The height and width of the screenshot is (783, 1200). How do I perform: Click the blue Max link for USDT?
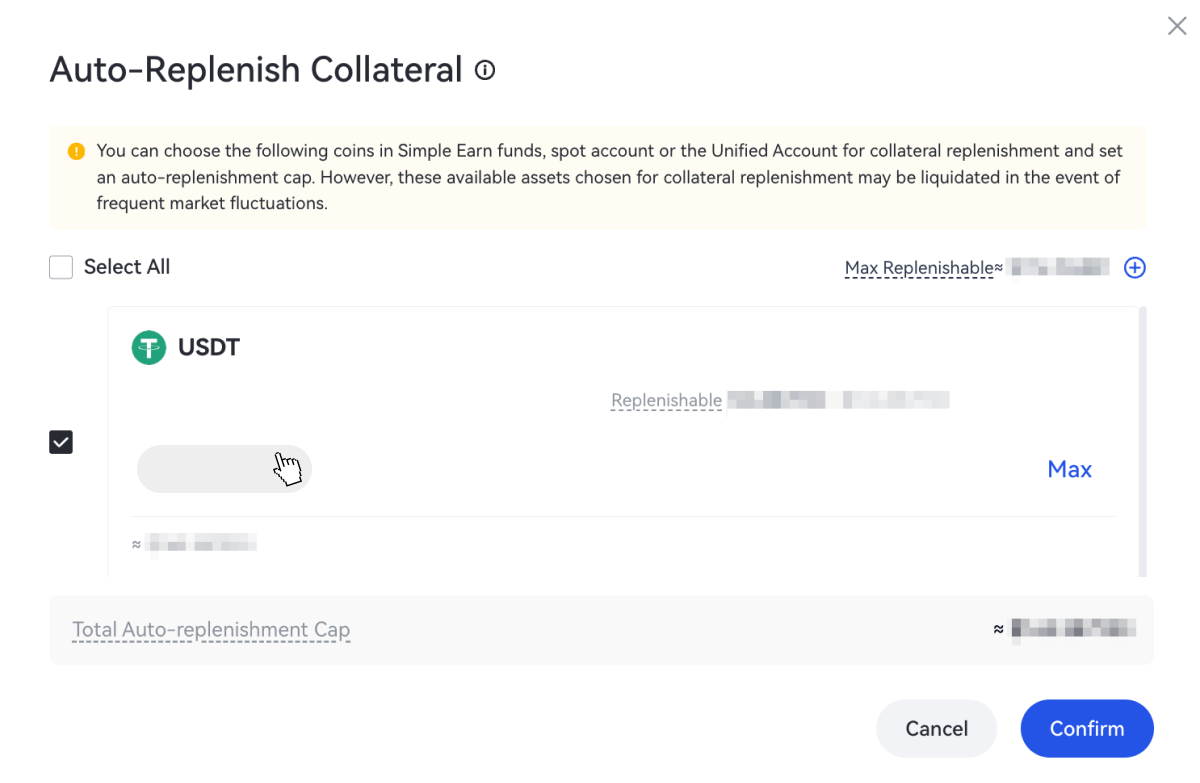pos(1069,469)
